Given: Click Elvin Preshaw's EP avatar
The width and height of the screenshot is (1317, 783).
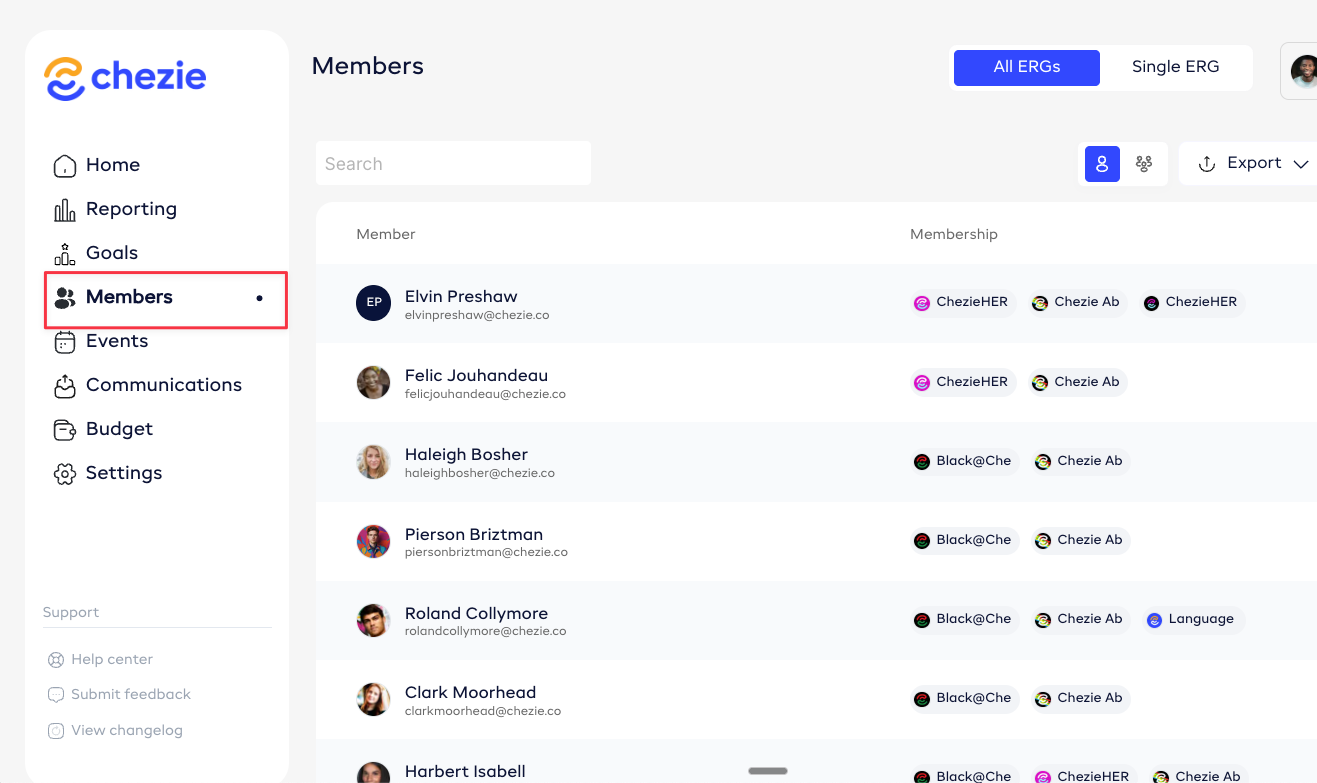Looking at the screenshot, I should coord(373,303).
